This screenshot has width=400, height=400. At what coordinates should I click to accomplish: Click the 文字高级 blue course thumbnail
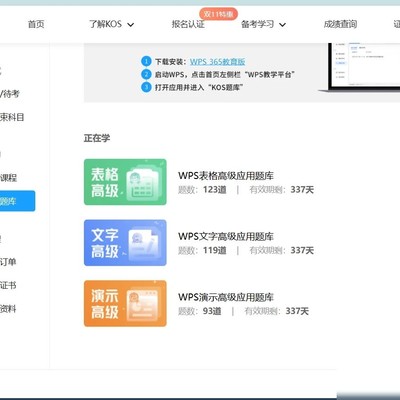point(125,243)
